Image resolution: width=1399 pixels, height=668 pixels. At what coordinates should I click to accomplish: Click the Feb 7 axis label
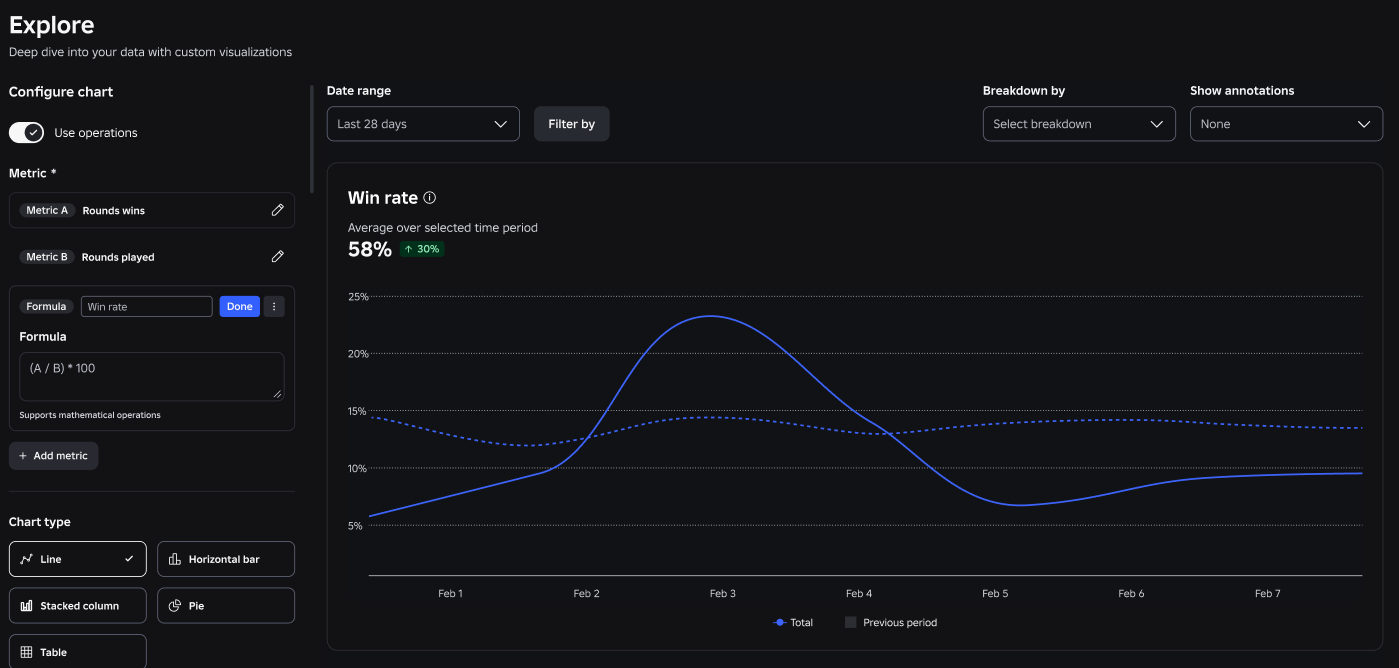(1267, 594)
